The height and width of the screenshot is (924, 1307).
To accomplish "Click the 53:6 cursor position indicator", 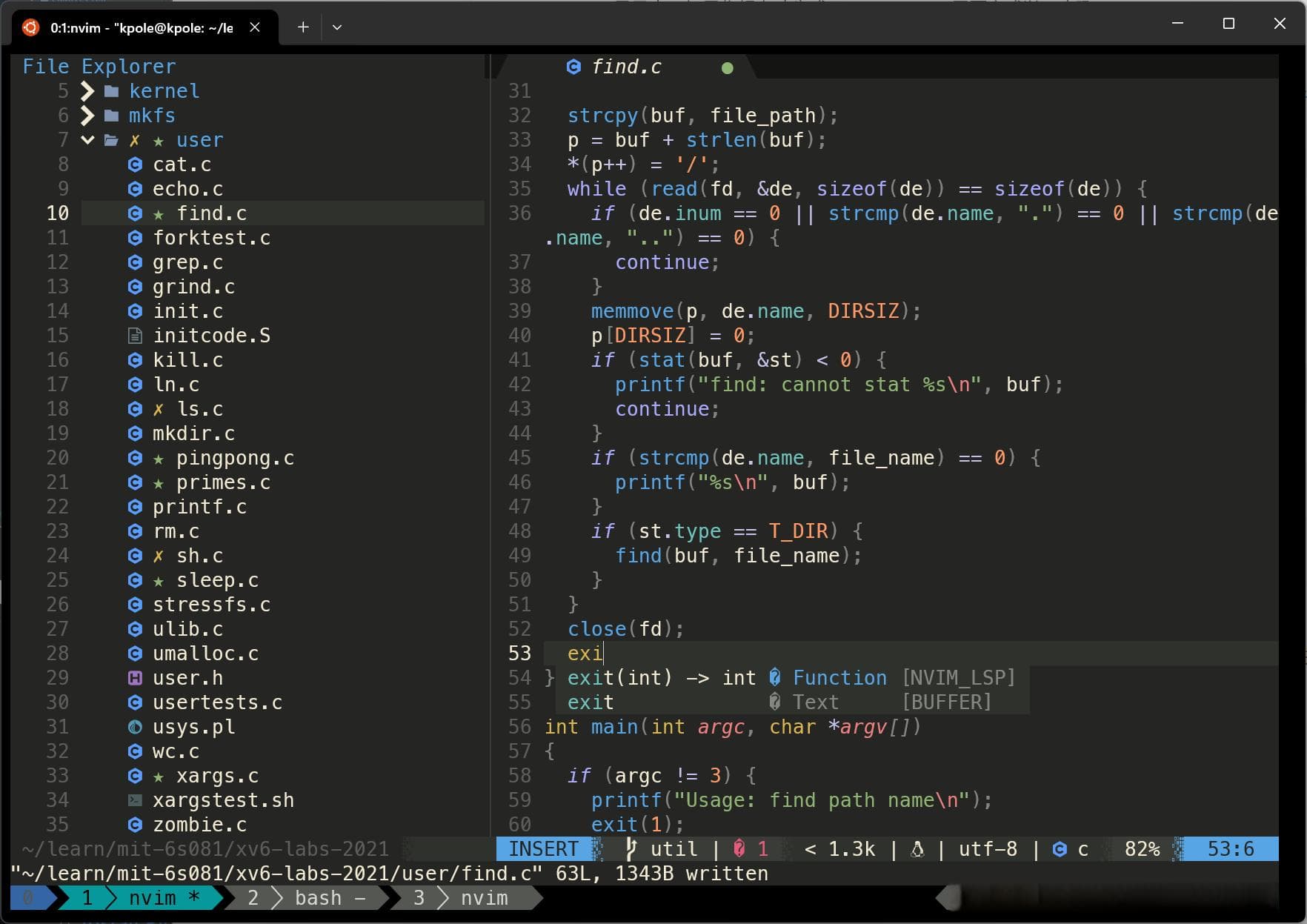I will [x=1231, y=849].
